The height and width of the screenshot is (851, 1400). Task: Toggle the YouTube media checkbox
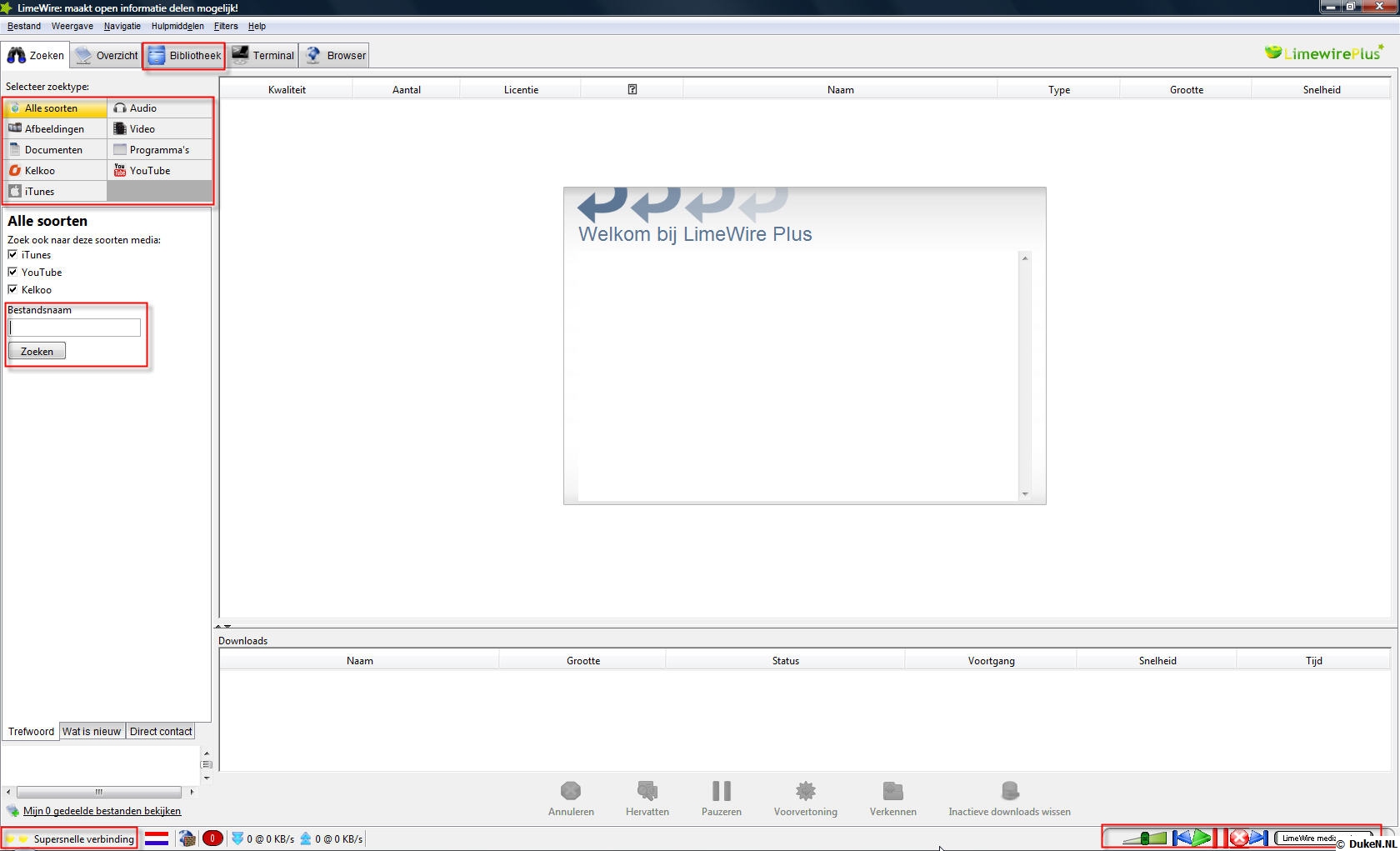12,272
